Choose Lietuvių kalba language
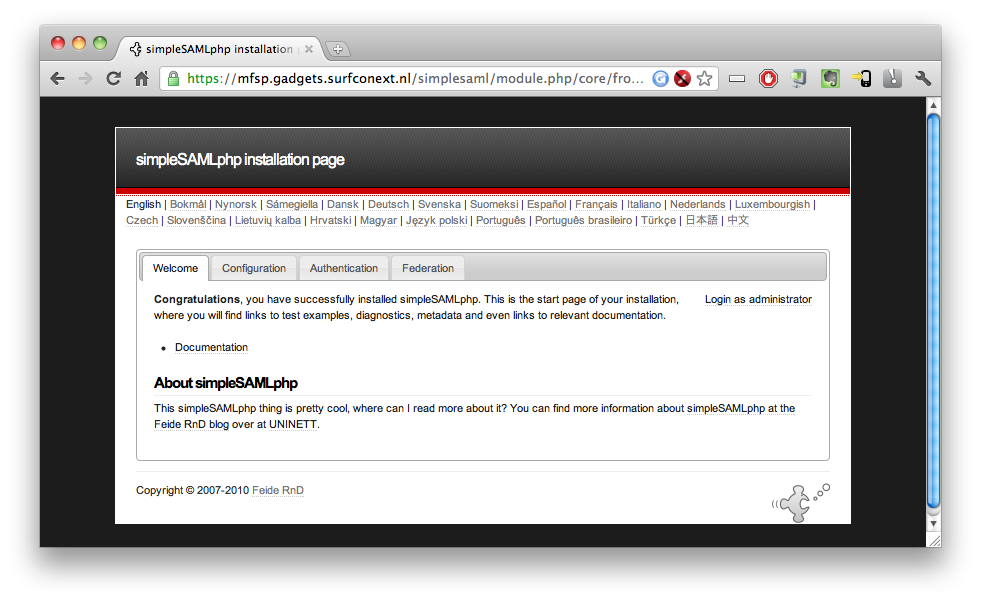 click(x=268, y=221)
